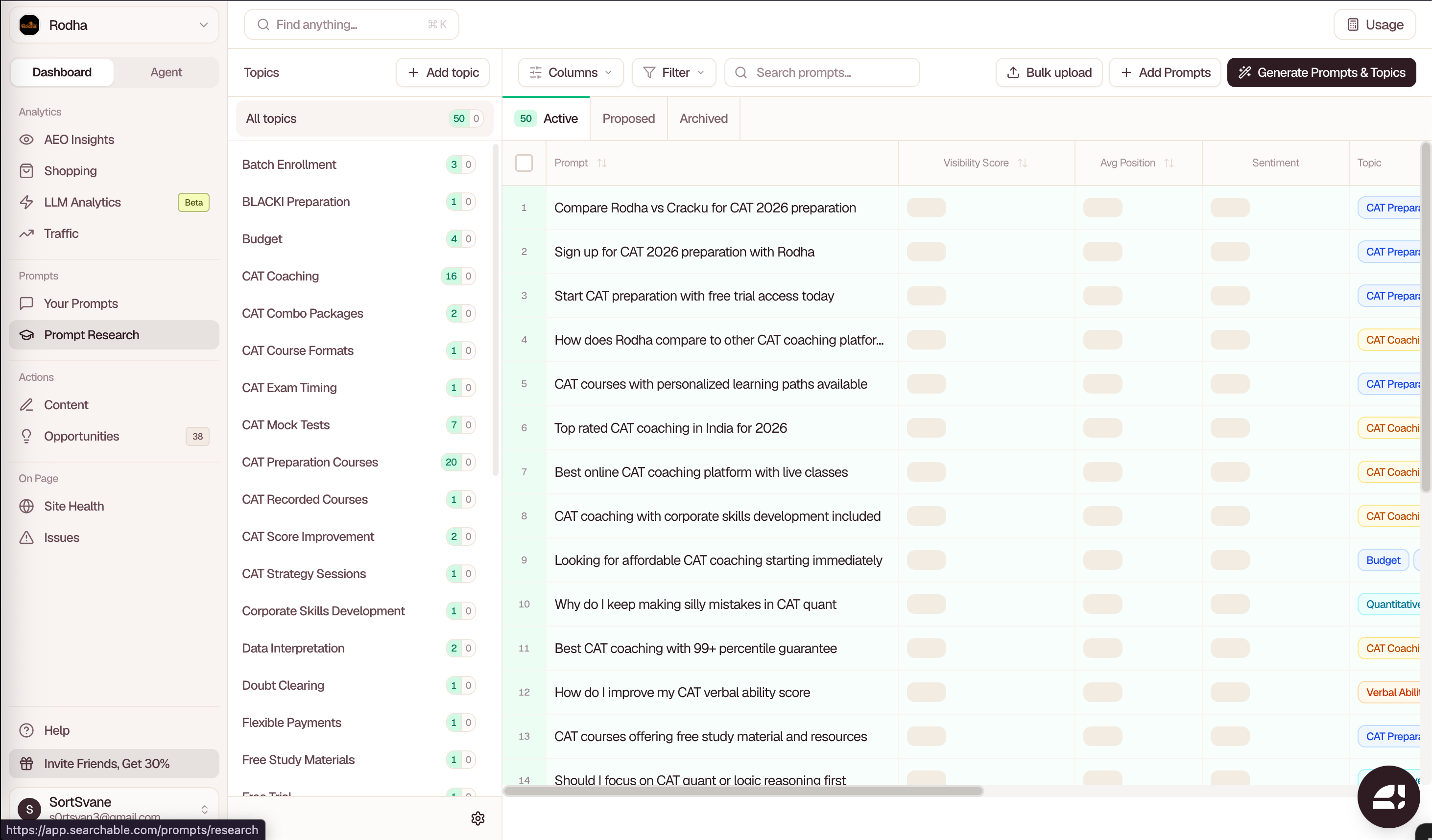Click the Add Prompts button
The height and width of the screenshot is (840, 1432).
[x=1165, y=73]
